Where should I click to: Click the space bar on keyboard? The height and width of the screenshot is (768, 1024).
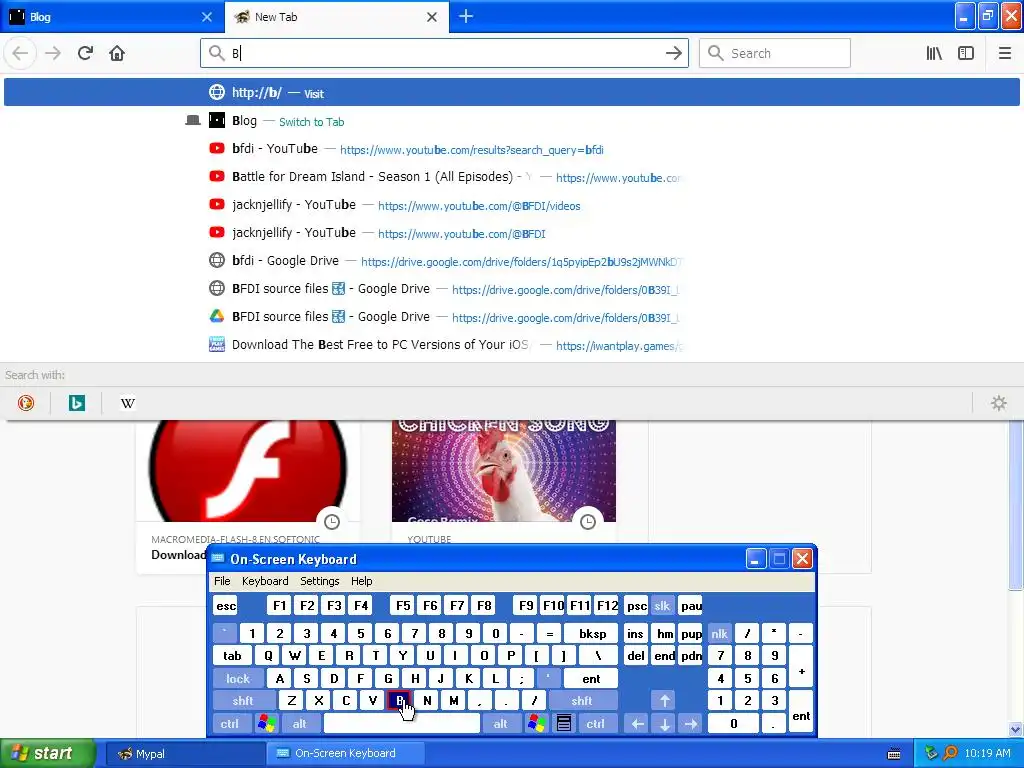point(402,723)
